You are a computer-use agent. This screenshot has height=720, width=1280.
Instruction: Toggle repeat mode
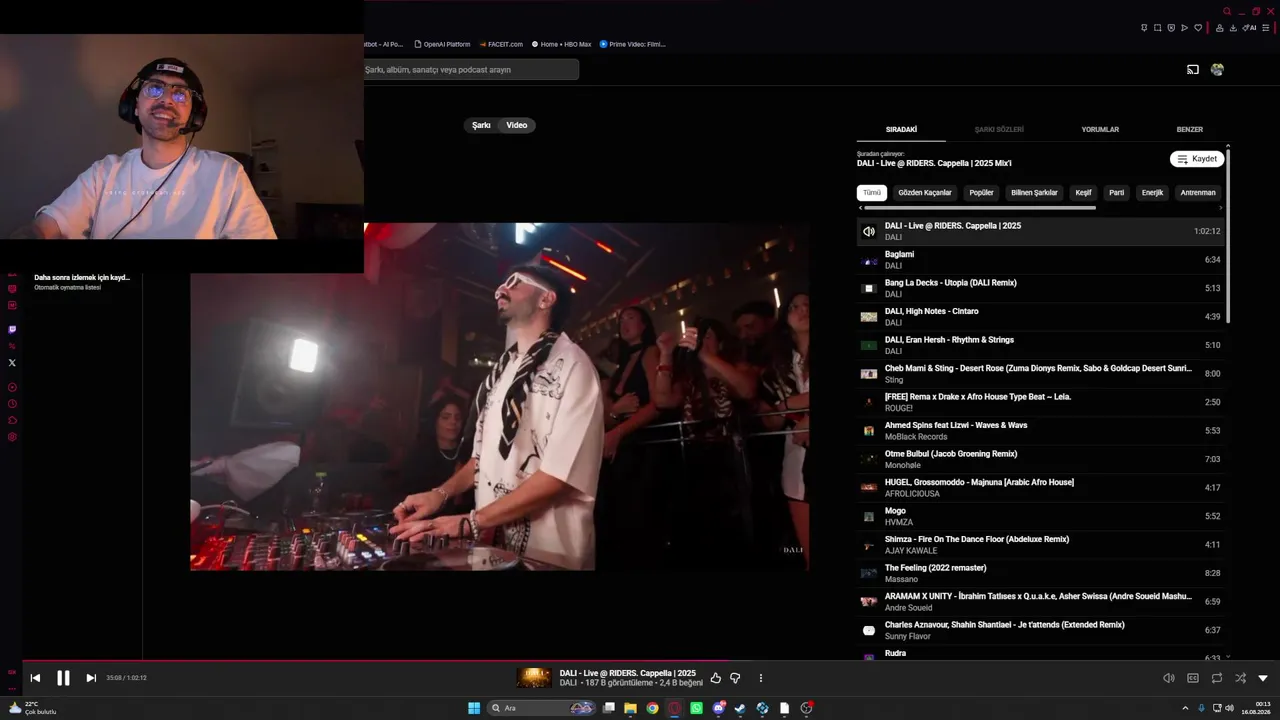[x=1217, y=678]
